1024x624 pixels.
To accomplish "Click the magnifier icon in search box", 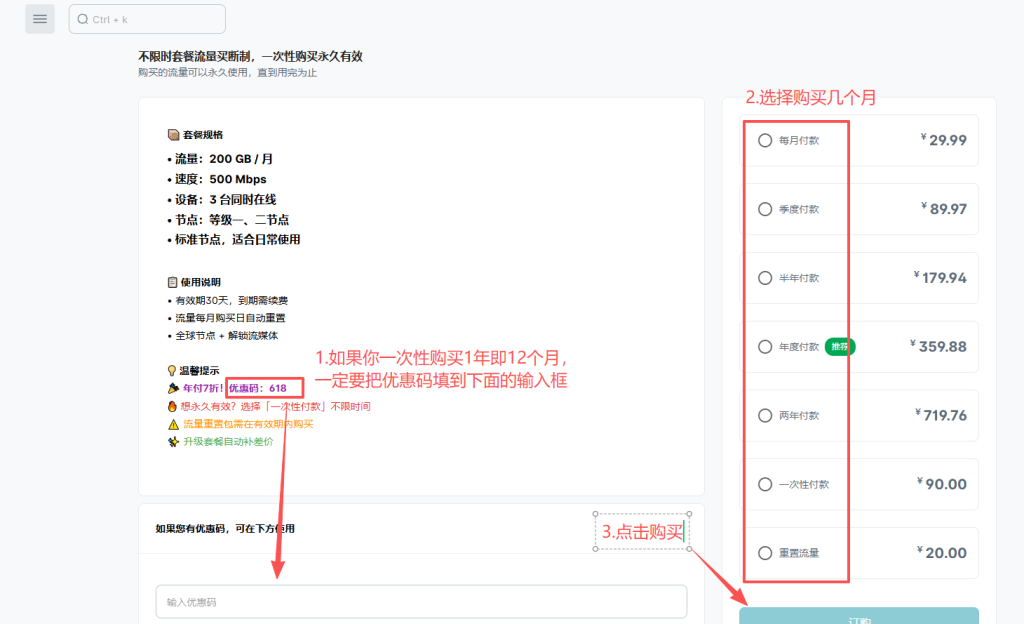I will click(x=83, y=19).
